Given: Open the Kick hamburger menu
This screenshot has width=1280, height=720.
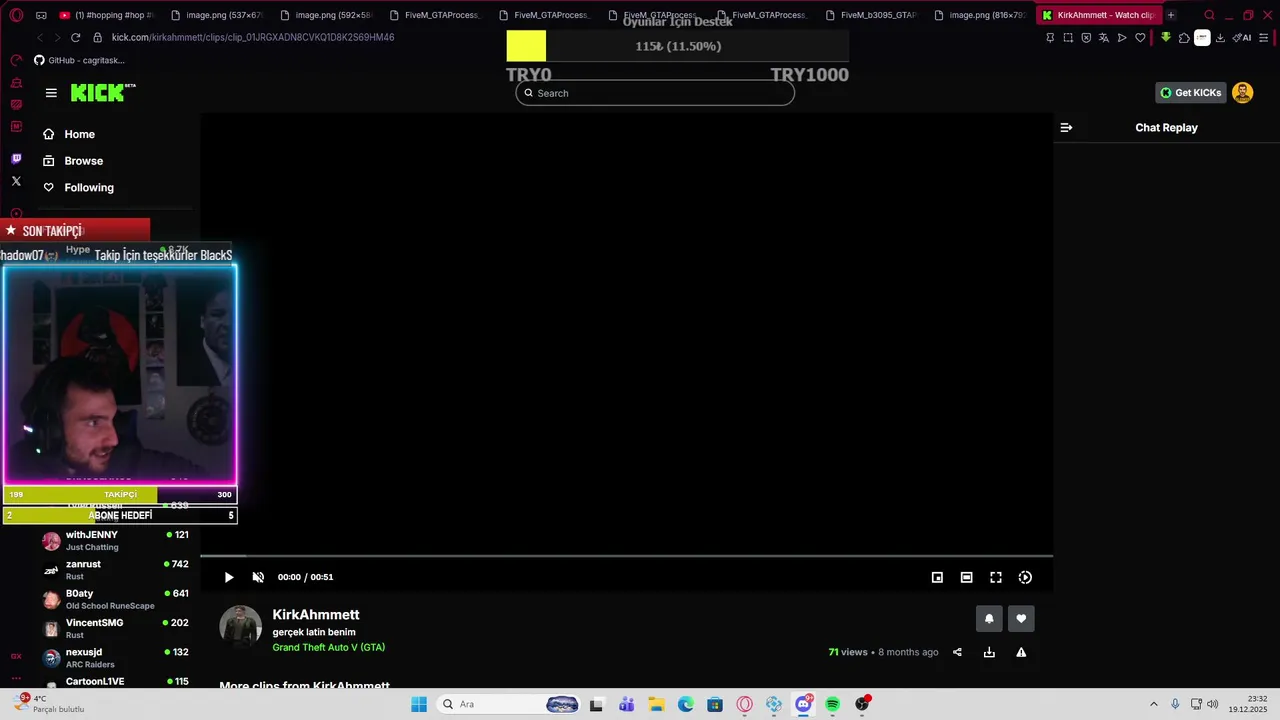Looking at the screenshot, I should pos(51,93).
